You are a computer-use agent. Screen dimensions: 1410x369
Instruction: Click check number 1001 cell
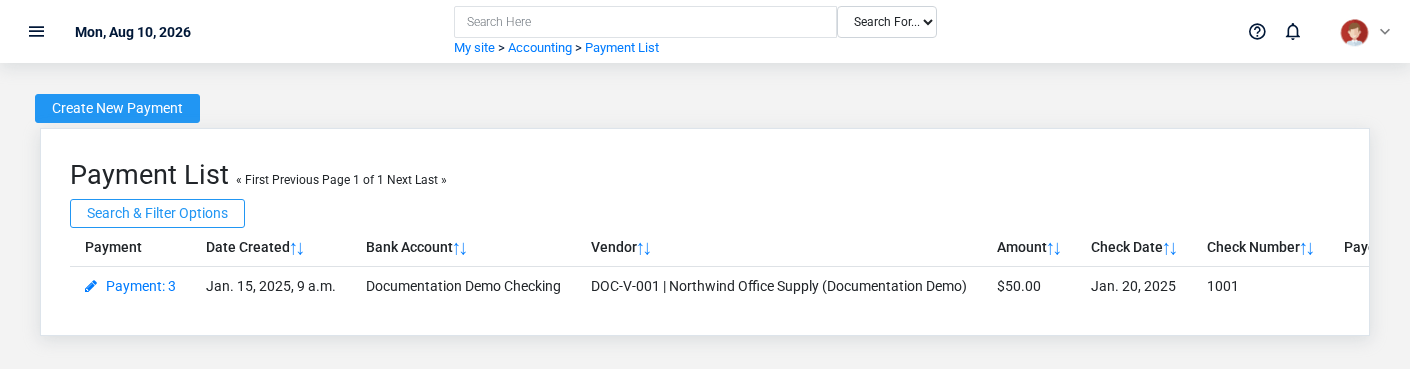tap(1223, 286)
